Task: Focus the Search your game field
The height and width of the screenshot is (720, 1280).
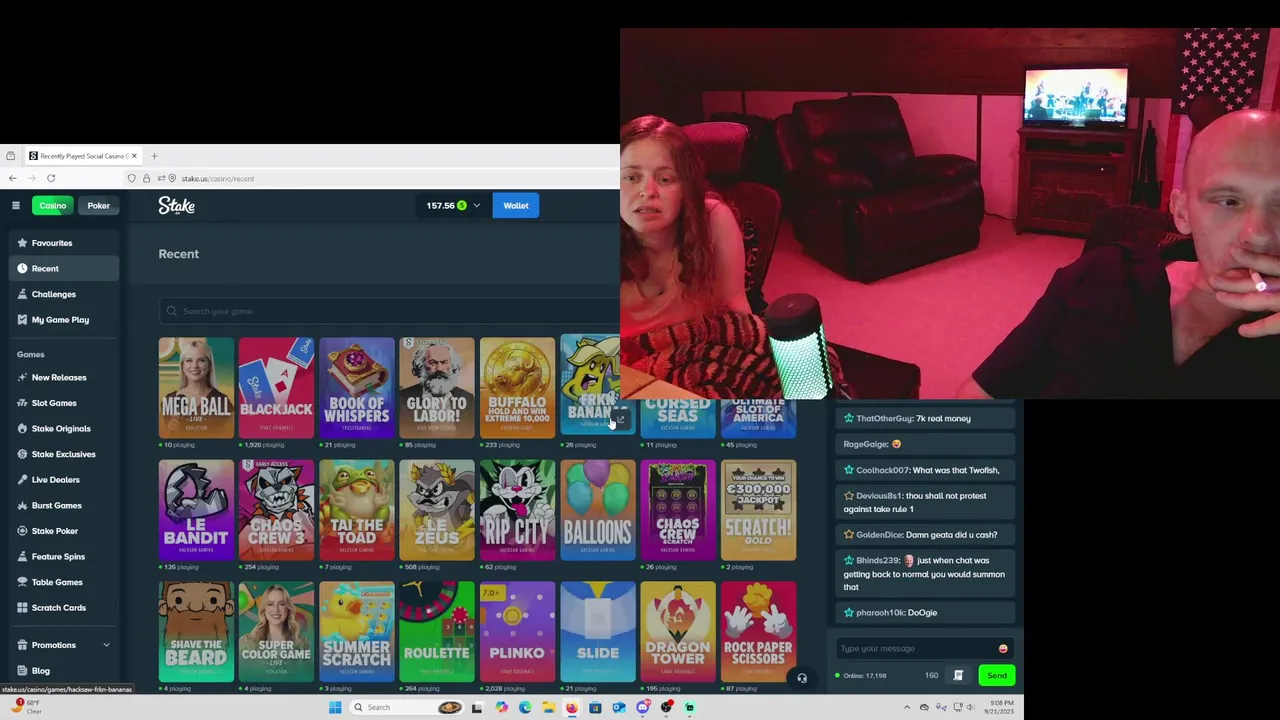Action: [x=389, y=311]
